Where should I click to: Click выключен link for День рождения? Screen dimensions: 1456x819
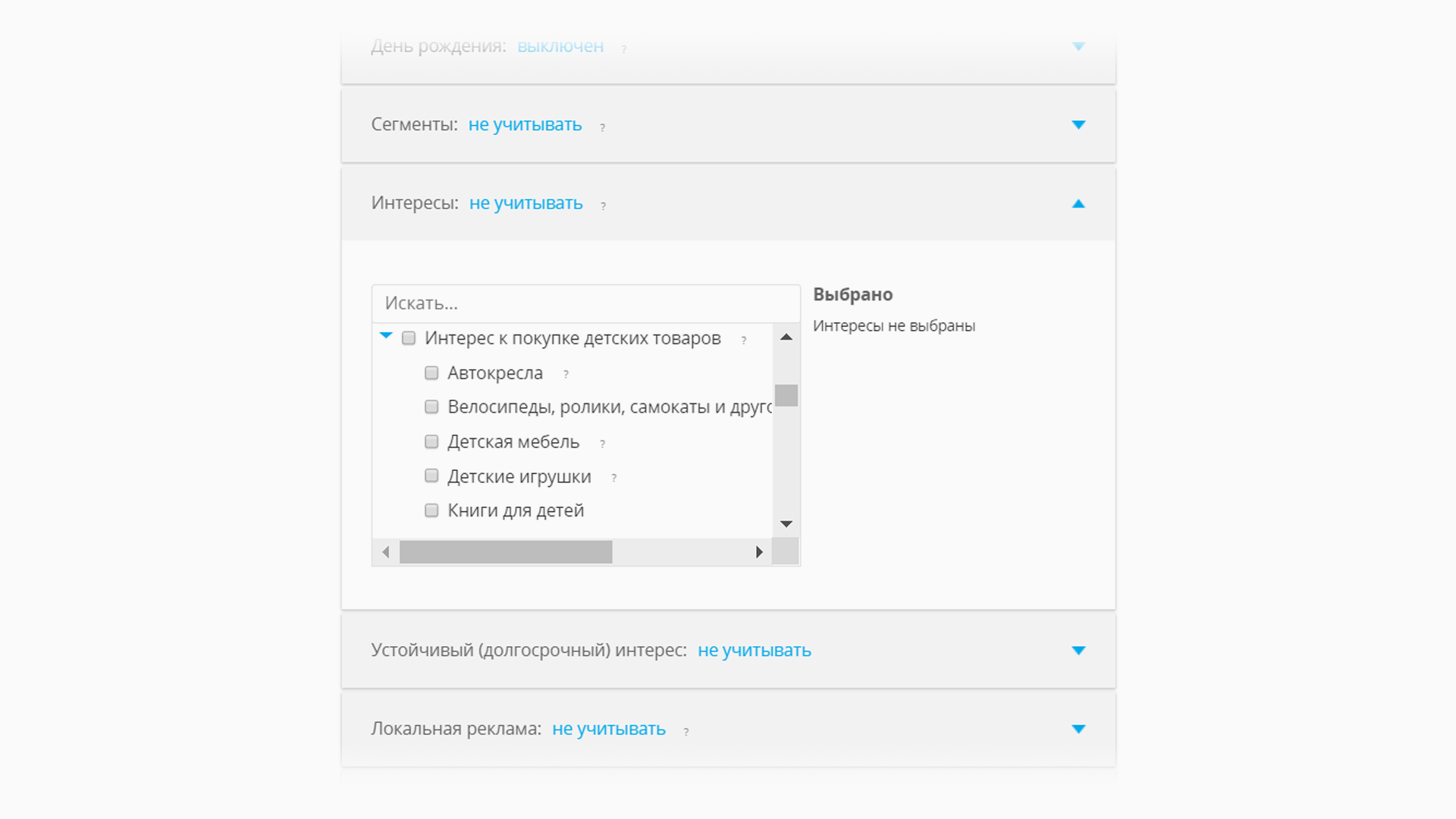point(560,46)
